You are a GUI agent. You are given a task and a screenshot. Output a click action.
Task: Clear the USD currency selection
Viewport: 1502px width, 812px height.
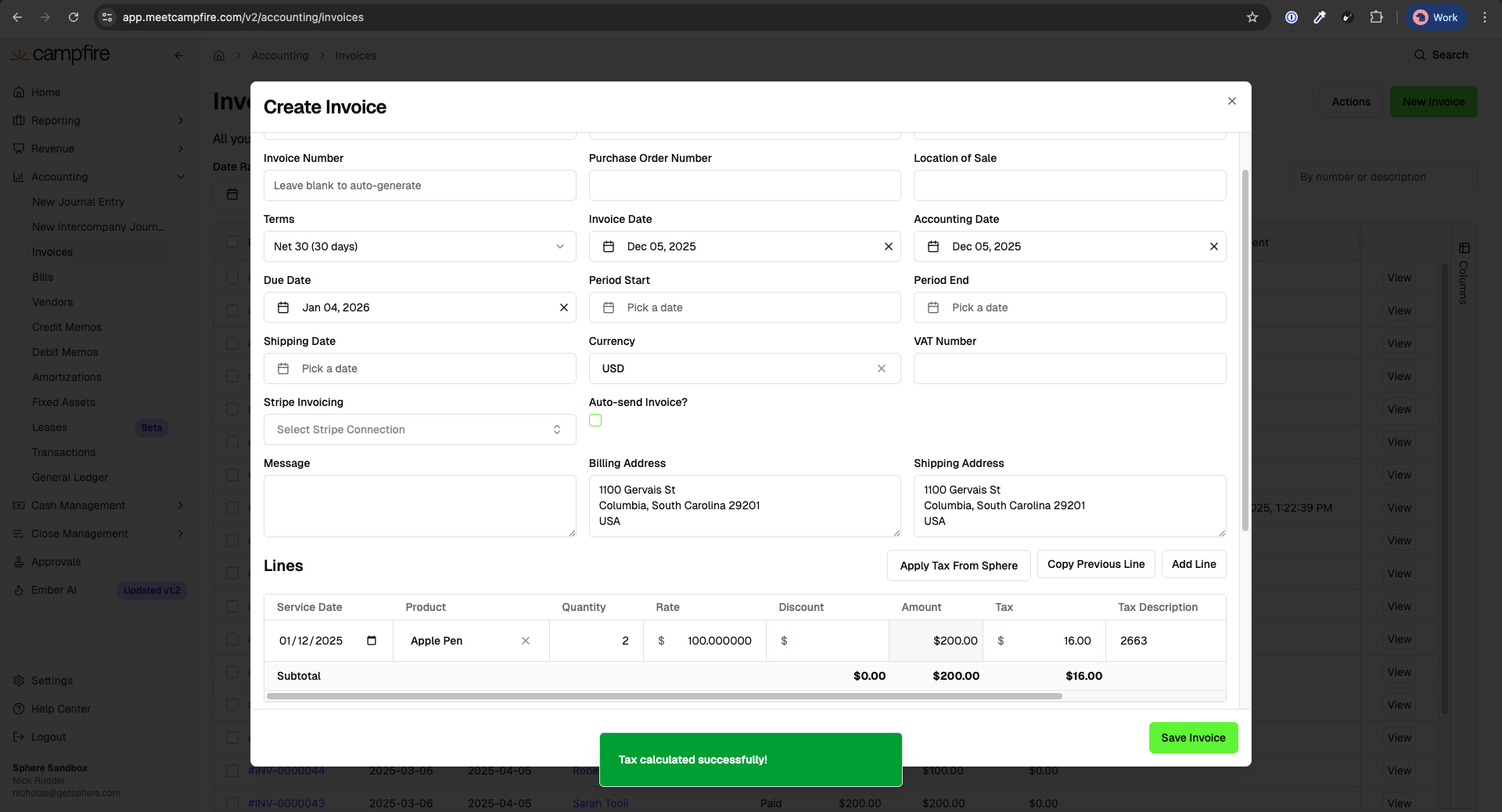click(x=881, y=368)
